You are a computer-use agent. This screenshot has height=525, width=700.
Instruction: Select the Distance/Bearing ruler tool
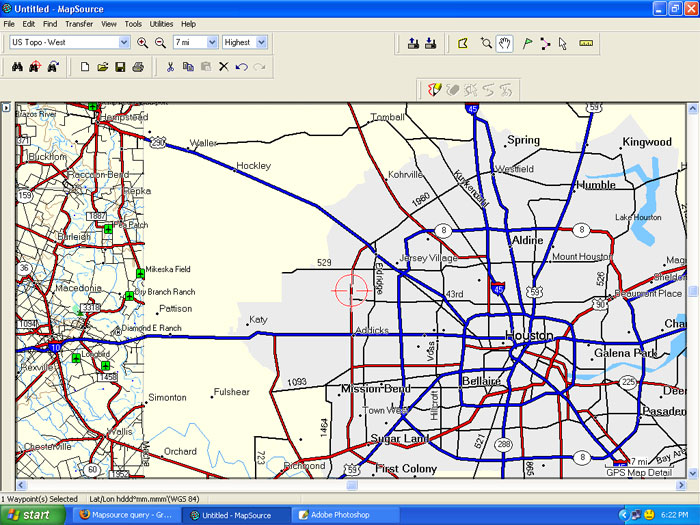pos(586,43)
